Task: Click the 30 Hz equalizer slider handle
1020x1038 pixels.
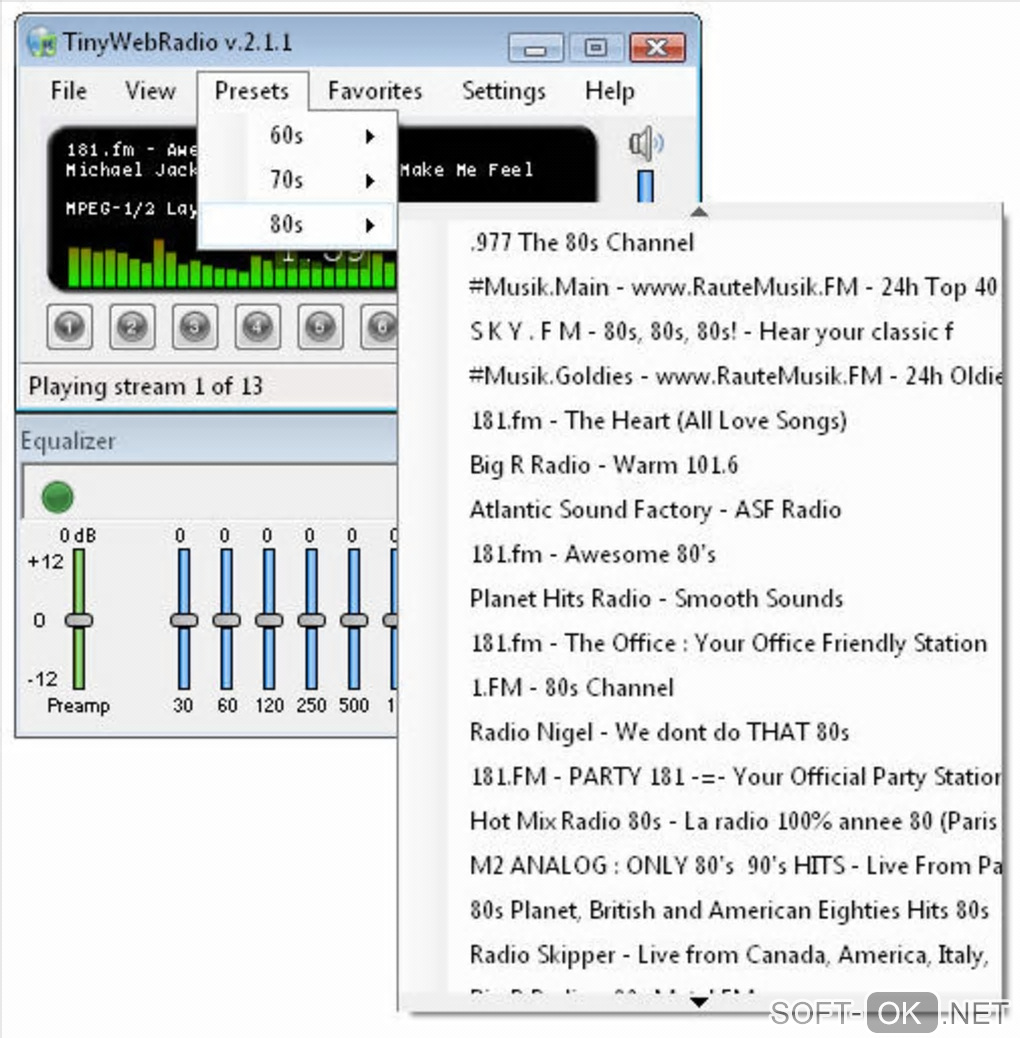Action: tap(184, 620)
